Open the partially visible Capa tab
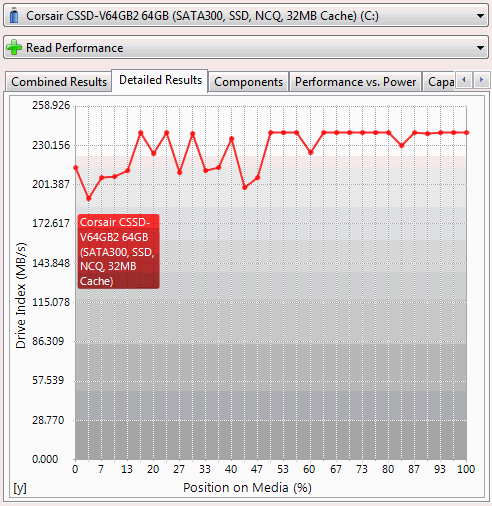This screenshot has height=506, width=492. point(440,82)
